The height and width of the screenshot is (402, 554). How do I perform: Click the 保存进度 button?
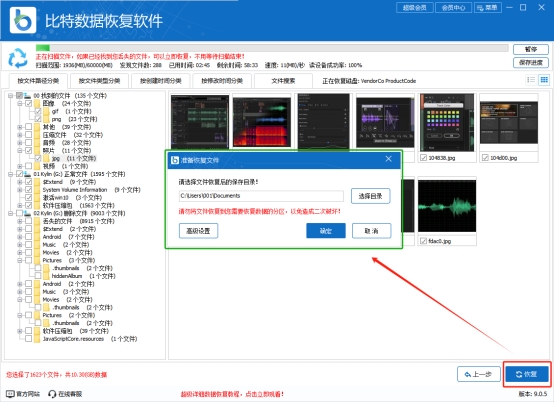(x=531, y=63)
